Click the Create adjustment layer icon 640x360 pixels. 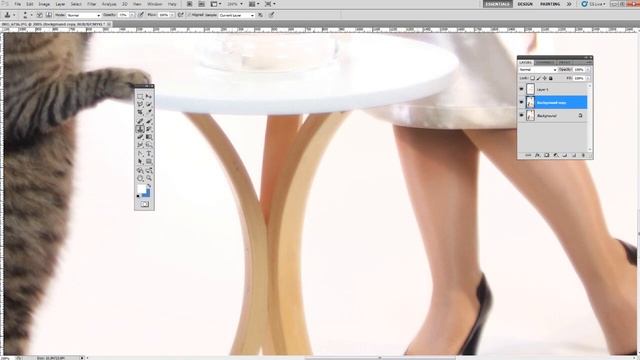(556, 155)
